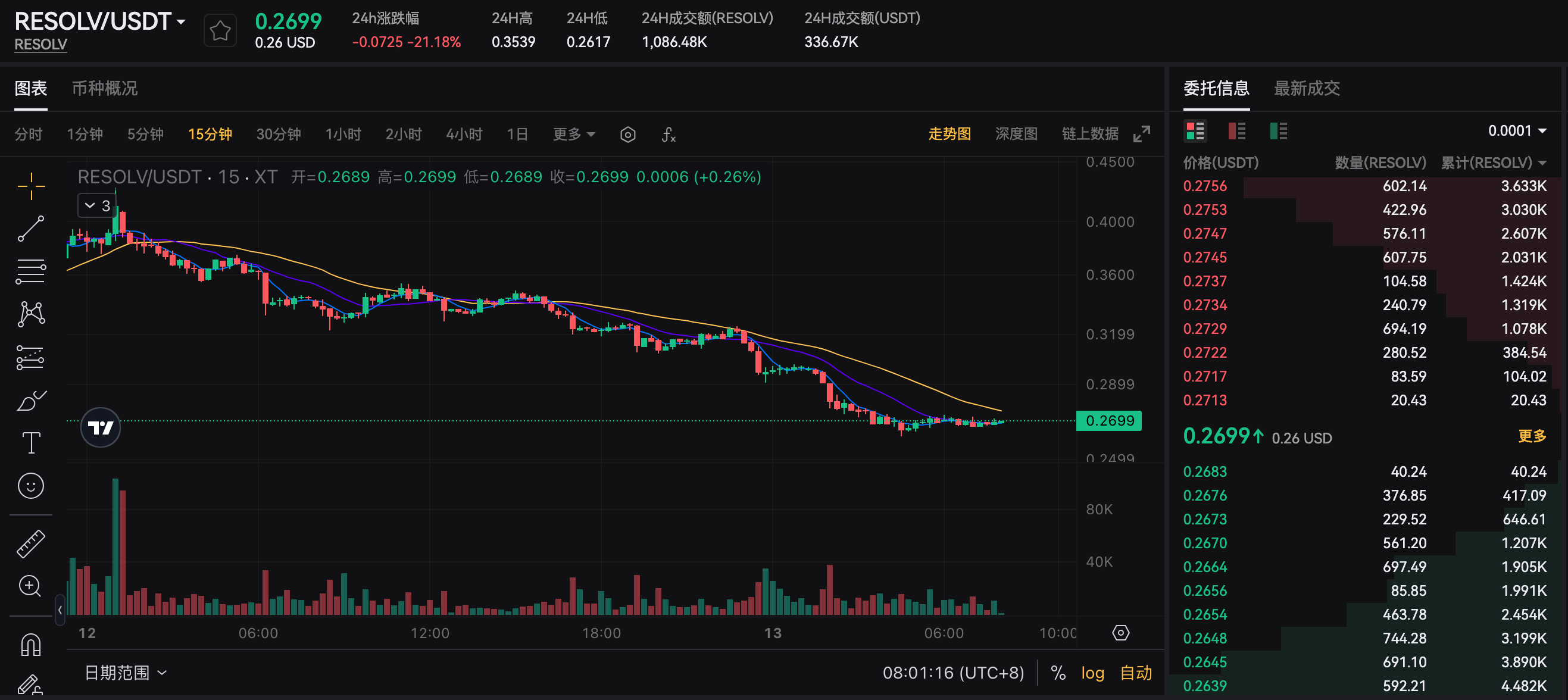Activate the zoom in tool
The height and width of the screenshot is (700, 1568).
click(x=30, y=586)
